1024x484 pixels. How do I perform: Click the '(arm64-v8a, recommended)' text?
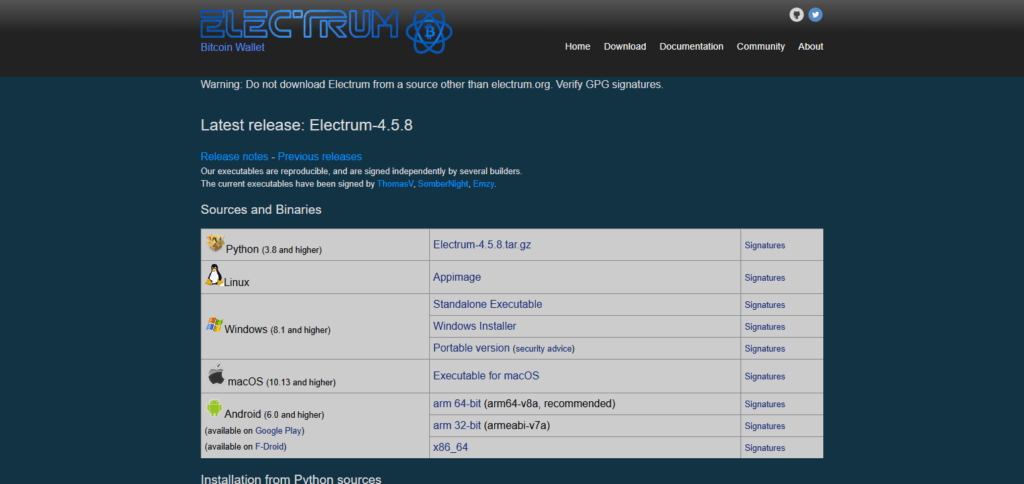coord(549,404)
